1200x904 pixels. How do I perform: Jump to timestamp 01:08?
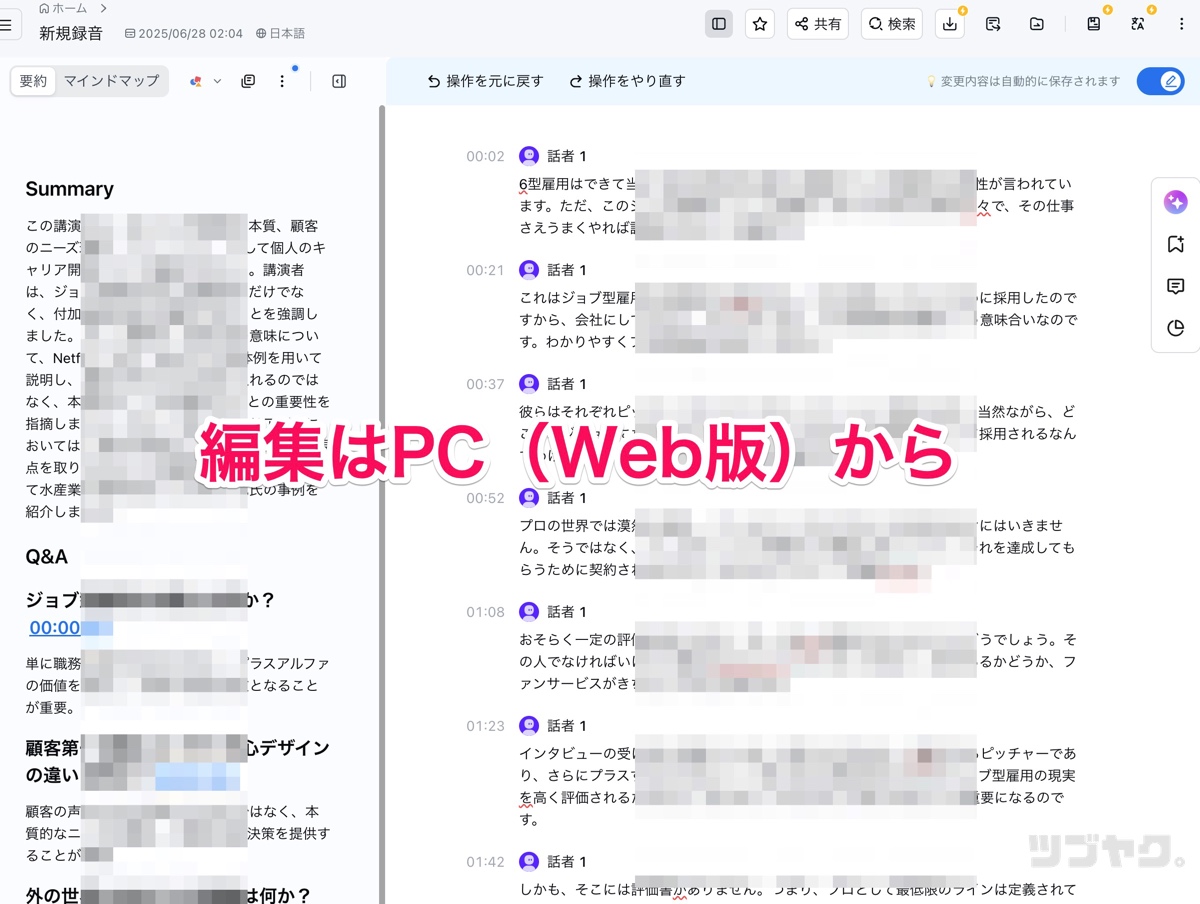[x=485, y=612]
